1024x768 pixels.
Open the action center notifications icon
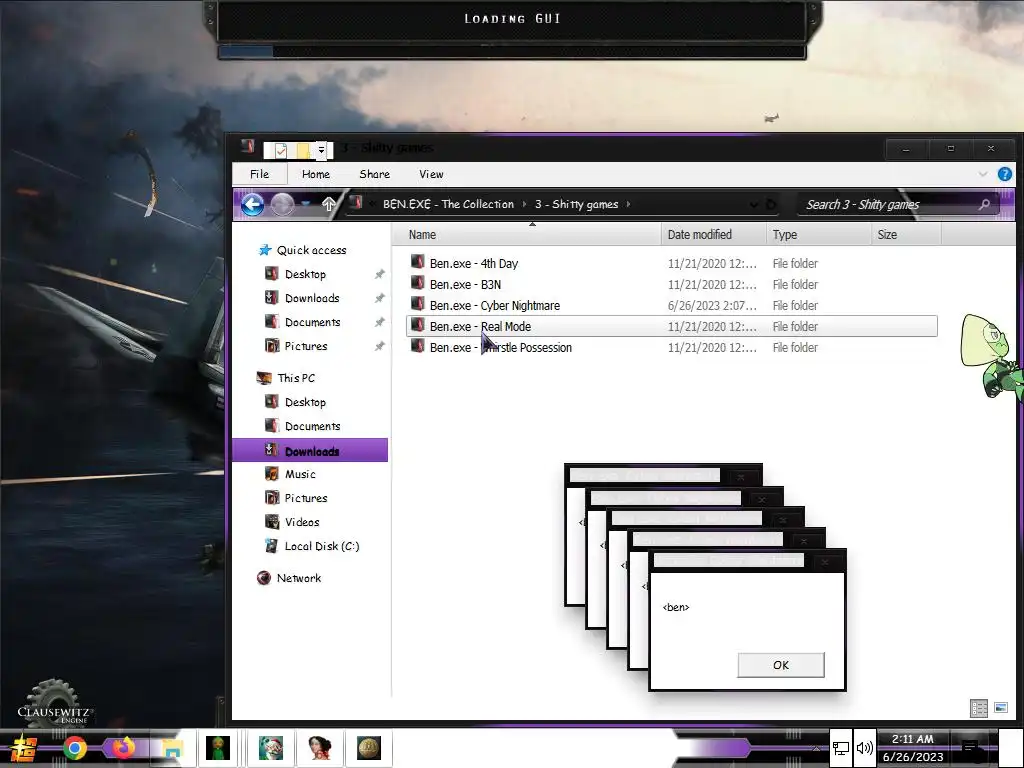click(970, 748)
